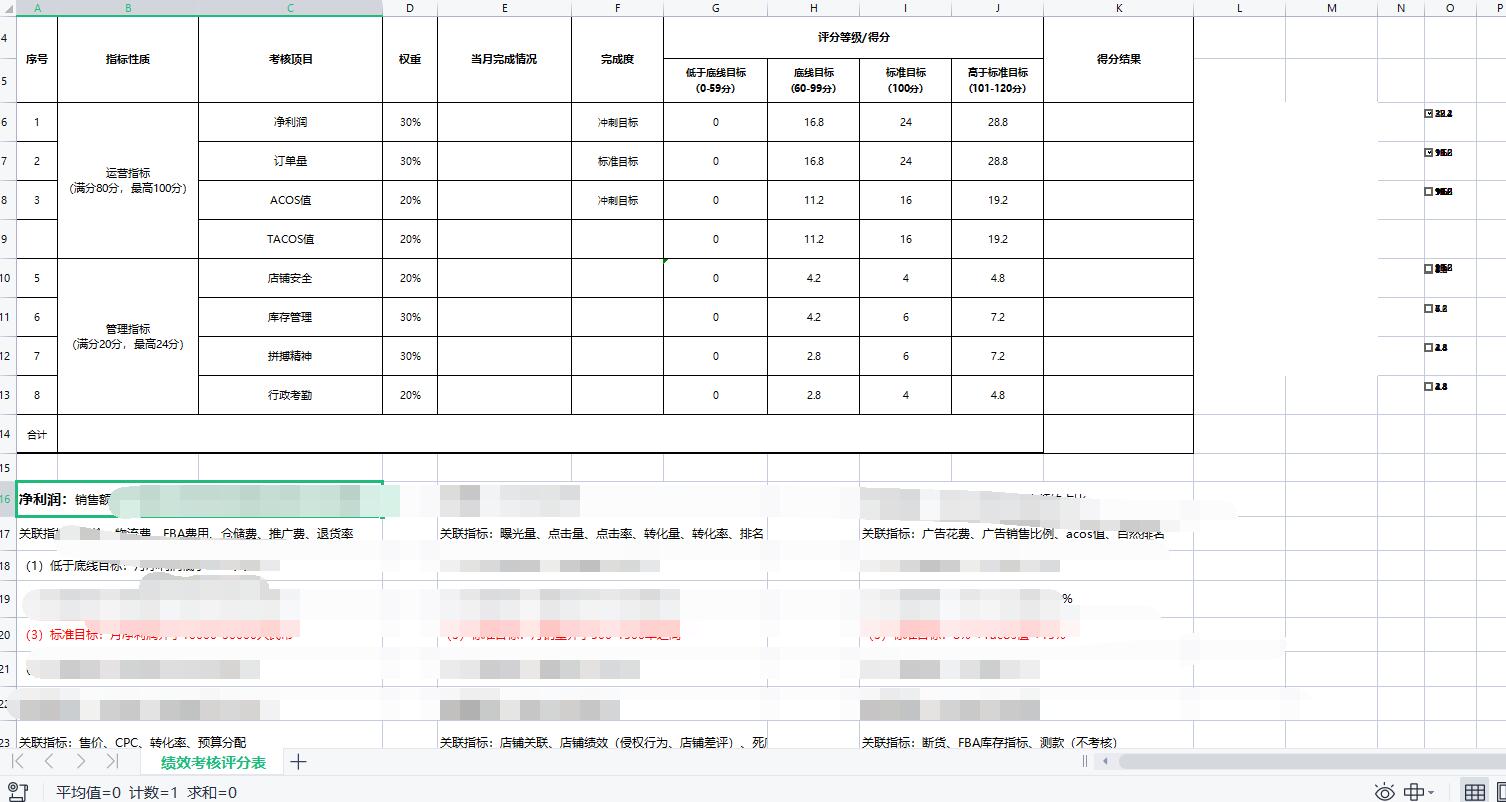Select the 拼搏精神 cell
This screenshot has height=802, width=1506.
coord(290,356)
